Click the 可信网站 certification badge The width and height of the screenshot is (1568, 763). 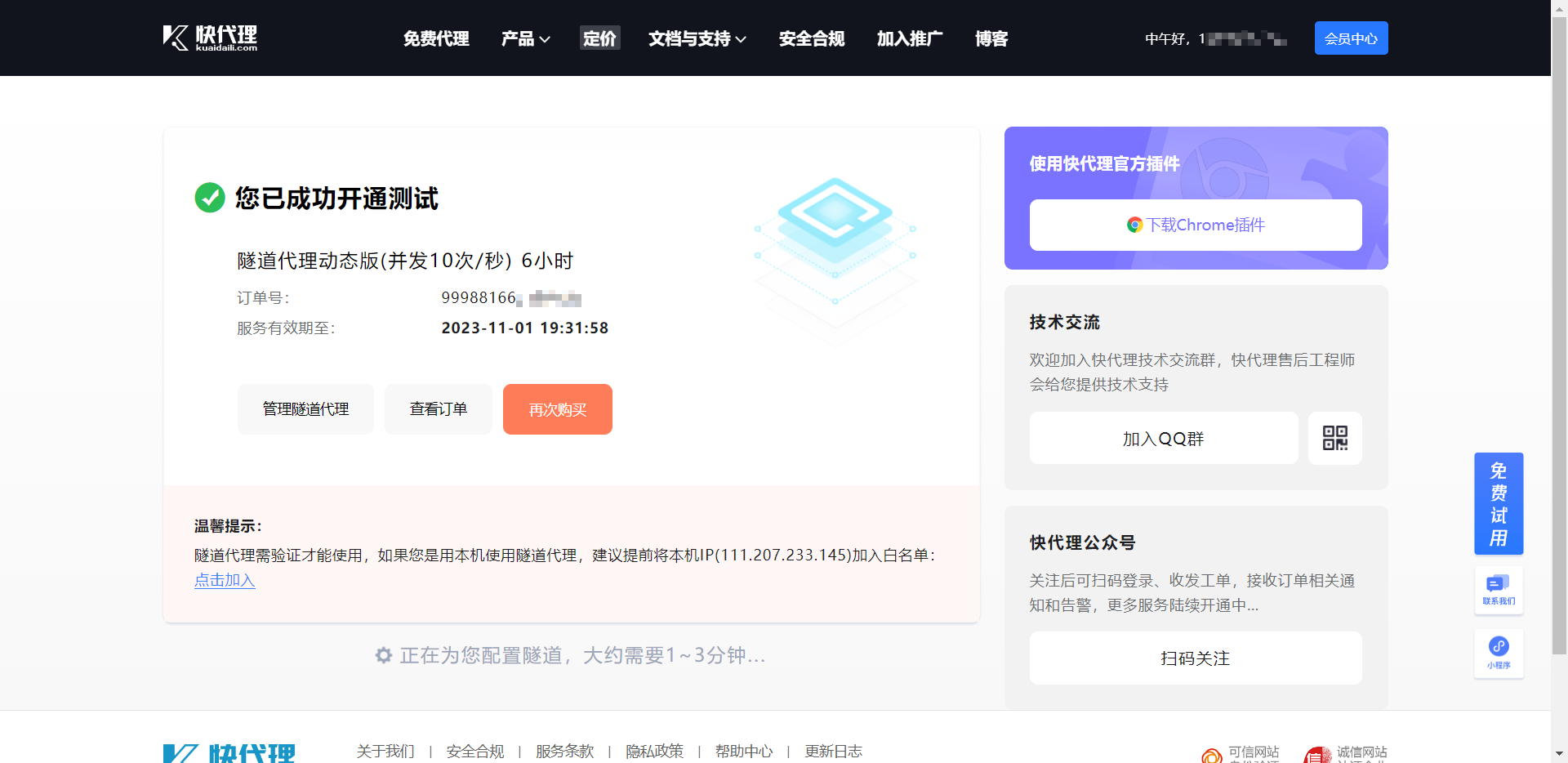tap(1241, 753)
